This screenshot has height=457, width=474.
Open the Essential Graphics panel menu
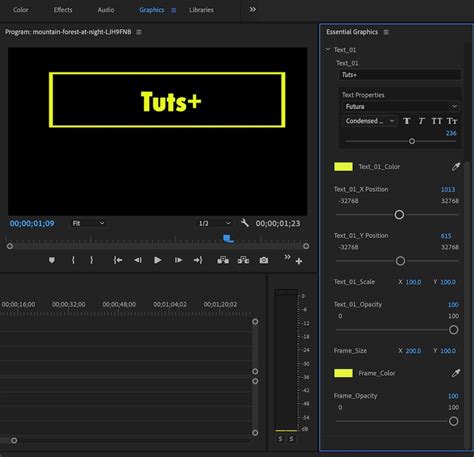(386, 32)
